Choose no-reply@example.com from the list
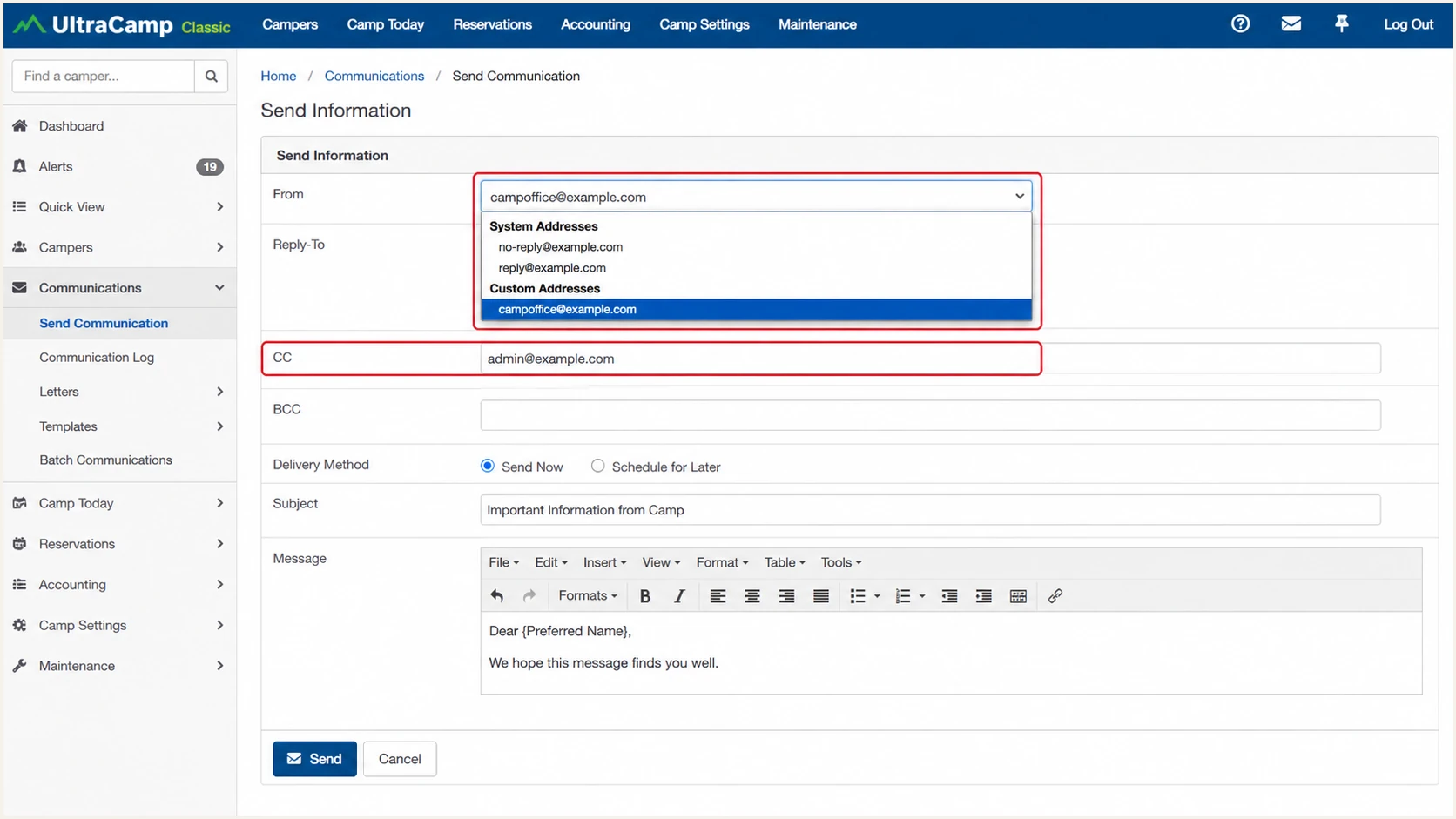1456x819 pixels. click(756, 247)
